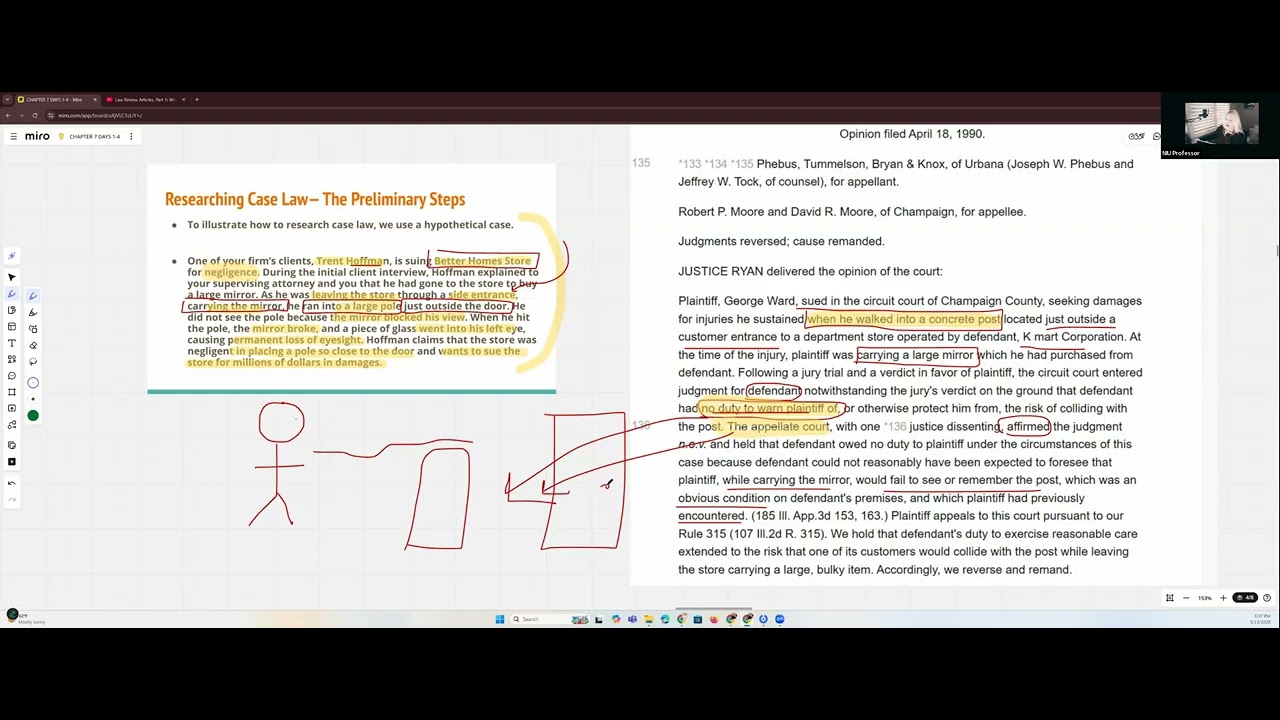
Task: Choose the green pen color swatch
Action: click(33, 416)
